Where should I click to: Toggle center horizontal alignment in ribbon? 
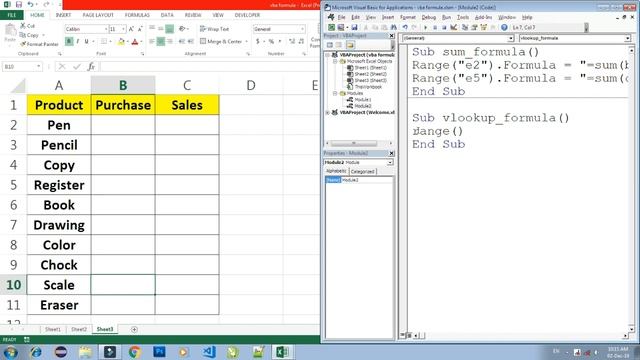(161, 42)
